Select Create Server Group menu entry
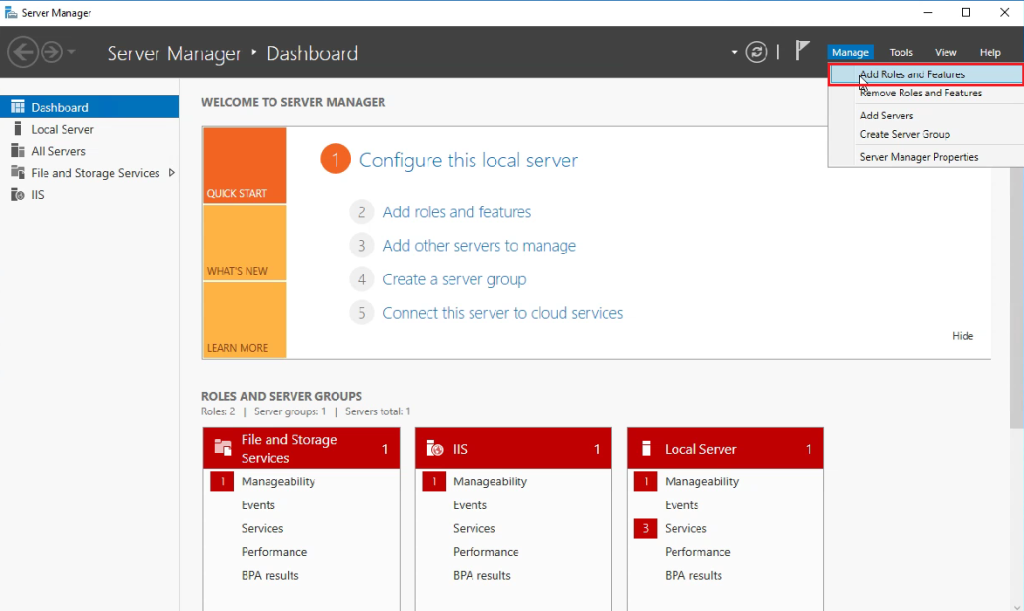 tap(925, 134)
